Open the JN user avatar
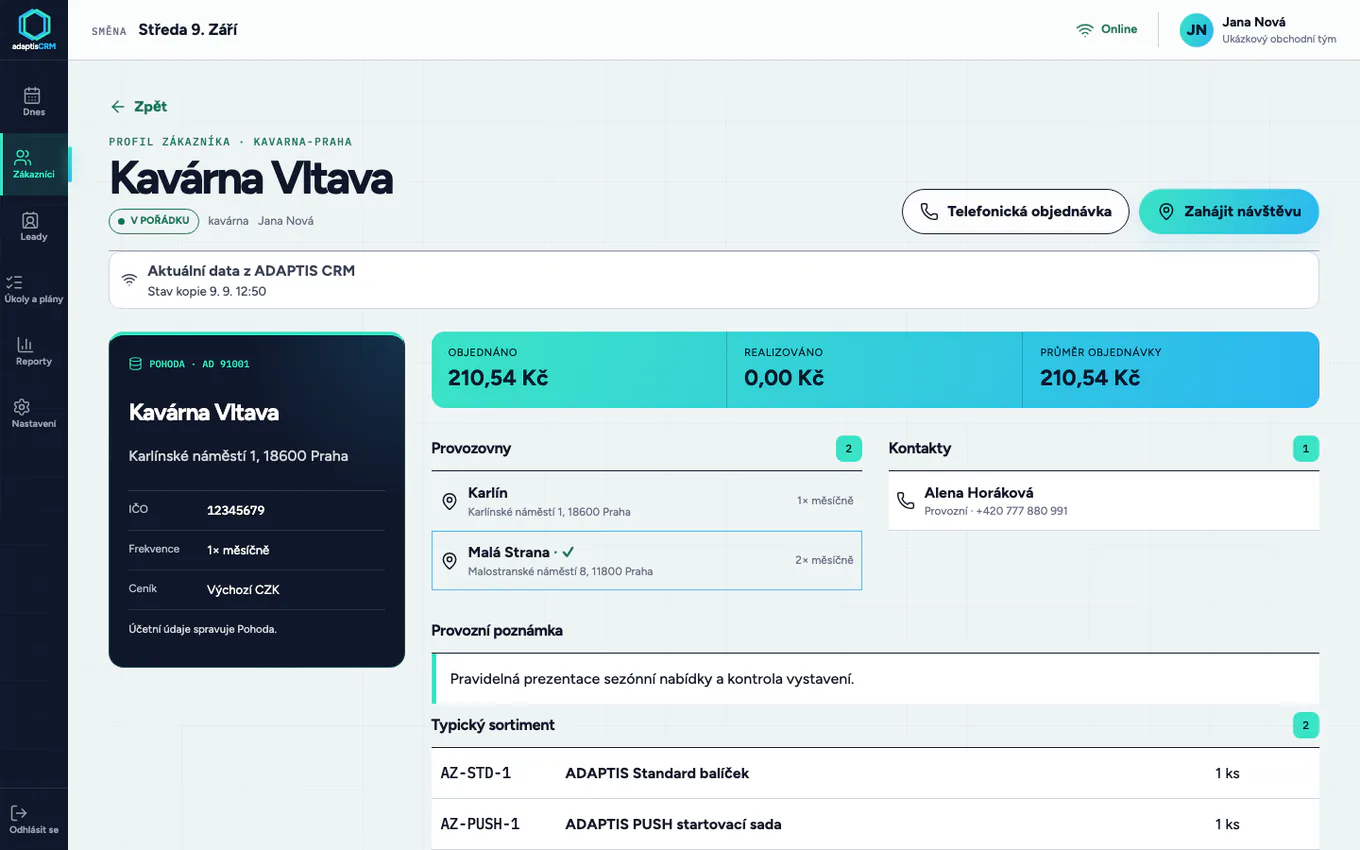 [1196, 30]
